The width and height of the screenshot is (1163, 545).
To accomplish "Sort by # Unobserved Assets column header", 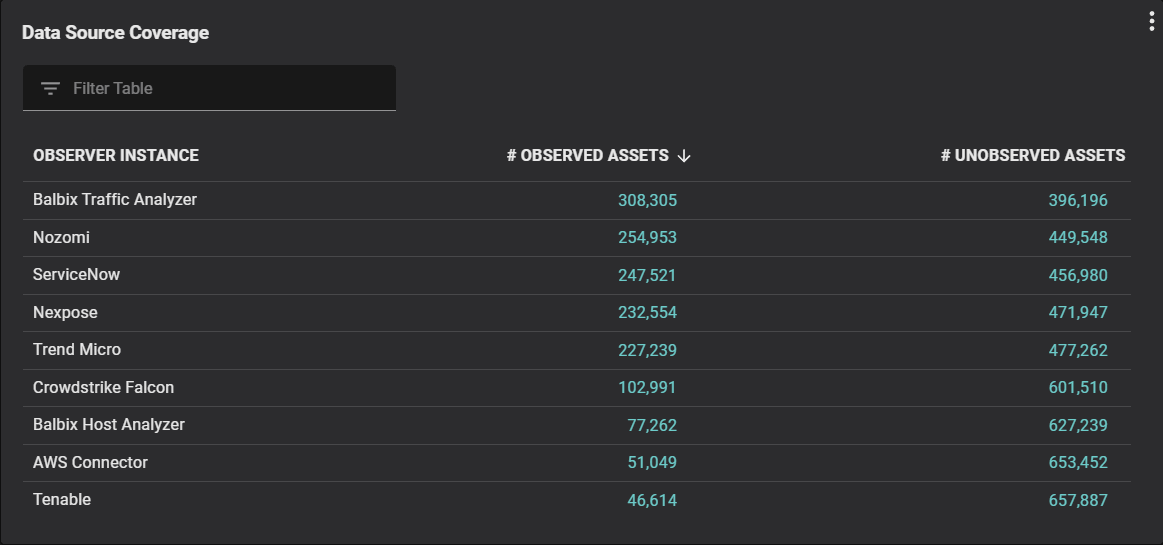I will pos(1032,156).
